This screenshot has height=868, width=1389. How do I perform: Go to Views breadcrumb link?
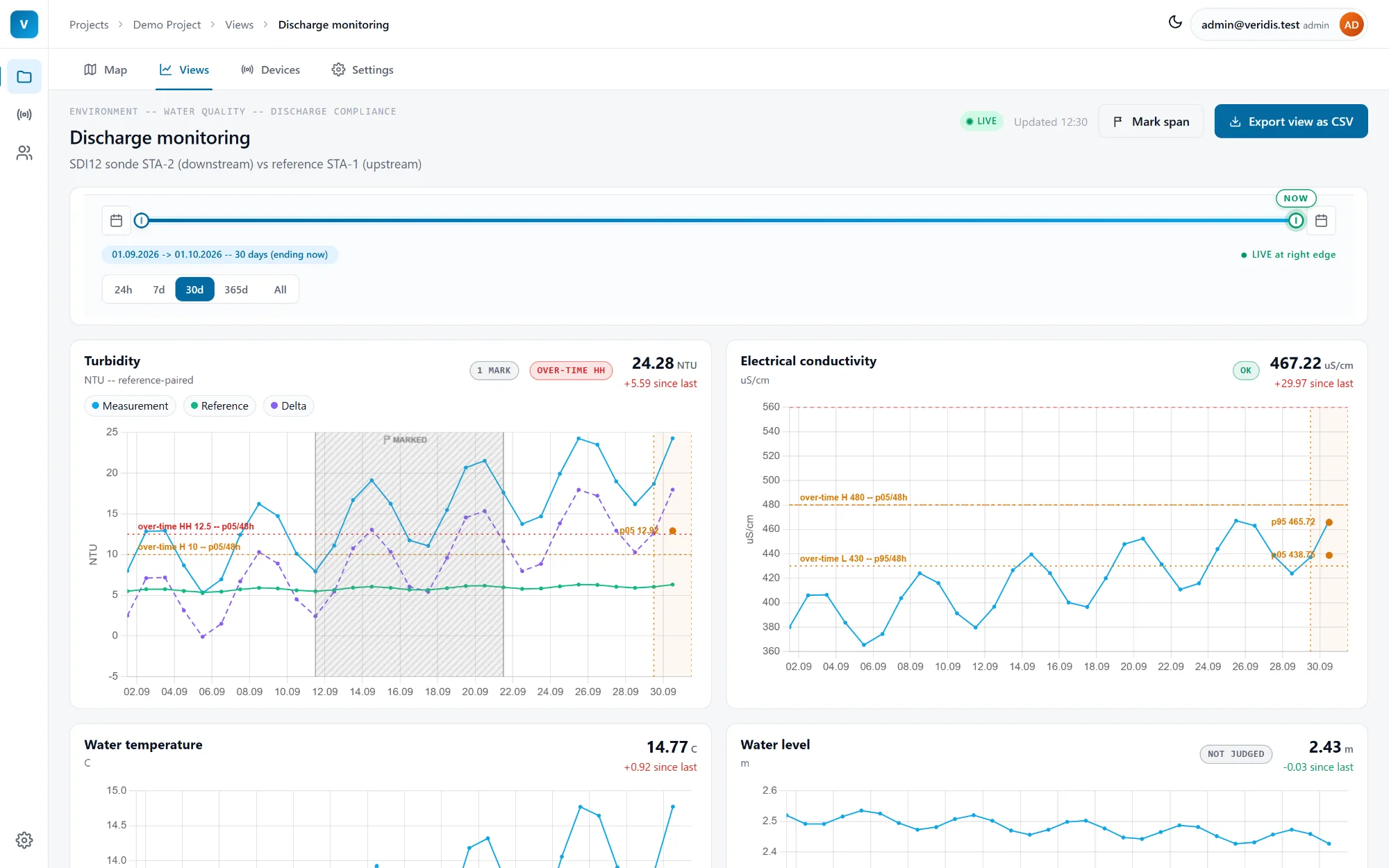pyautogui.click(x=239, y=24)
